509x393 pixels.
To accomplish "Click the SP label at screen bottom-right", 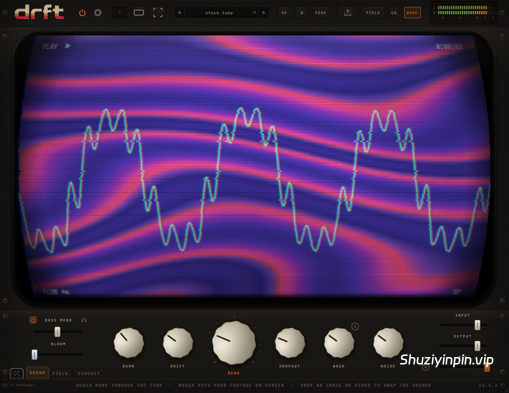I will tap(456, 292).
